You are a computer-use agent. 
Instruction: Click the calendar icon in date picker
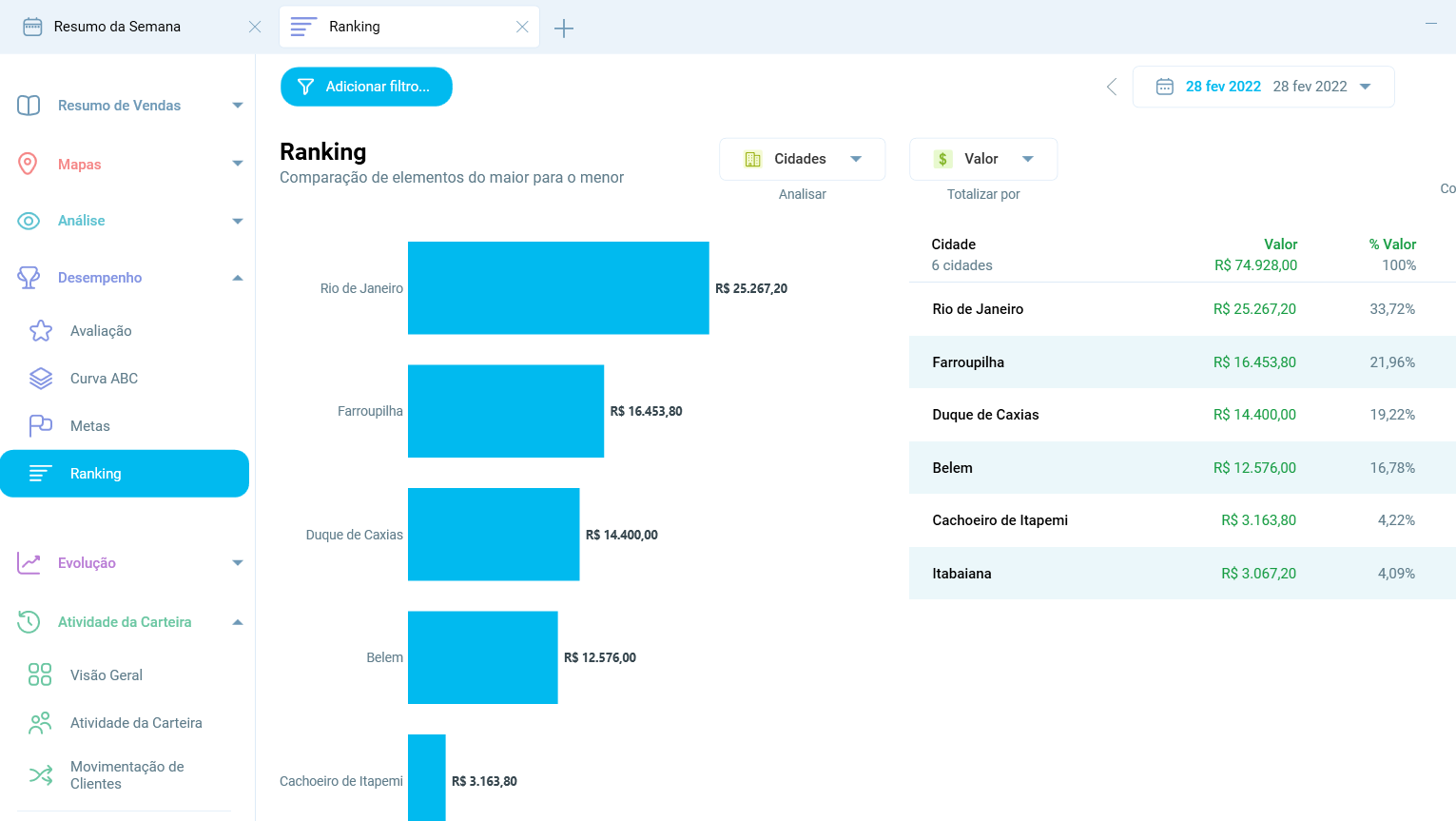tap(1164, 87)
